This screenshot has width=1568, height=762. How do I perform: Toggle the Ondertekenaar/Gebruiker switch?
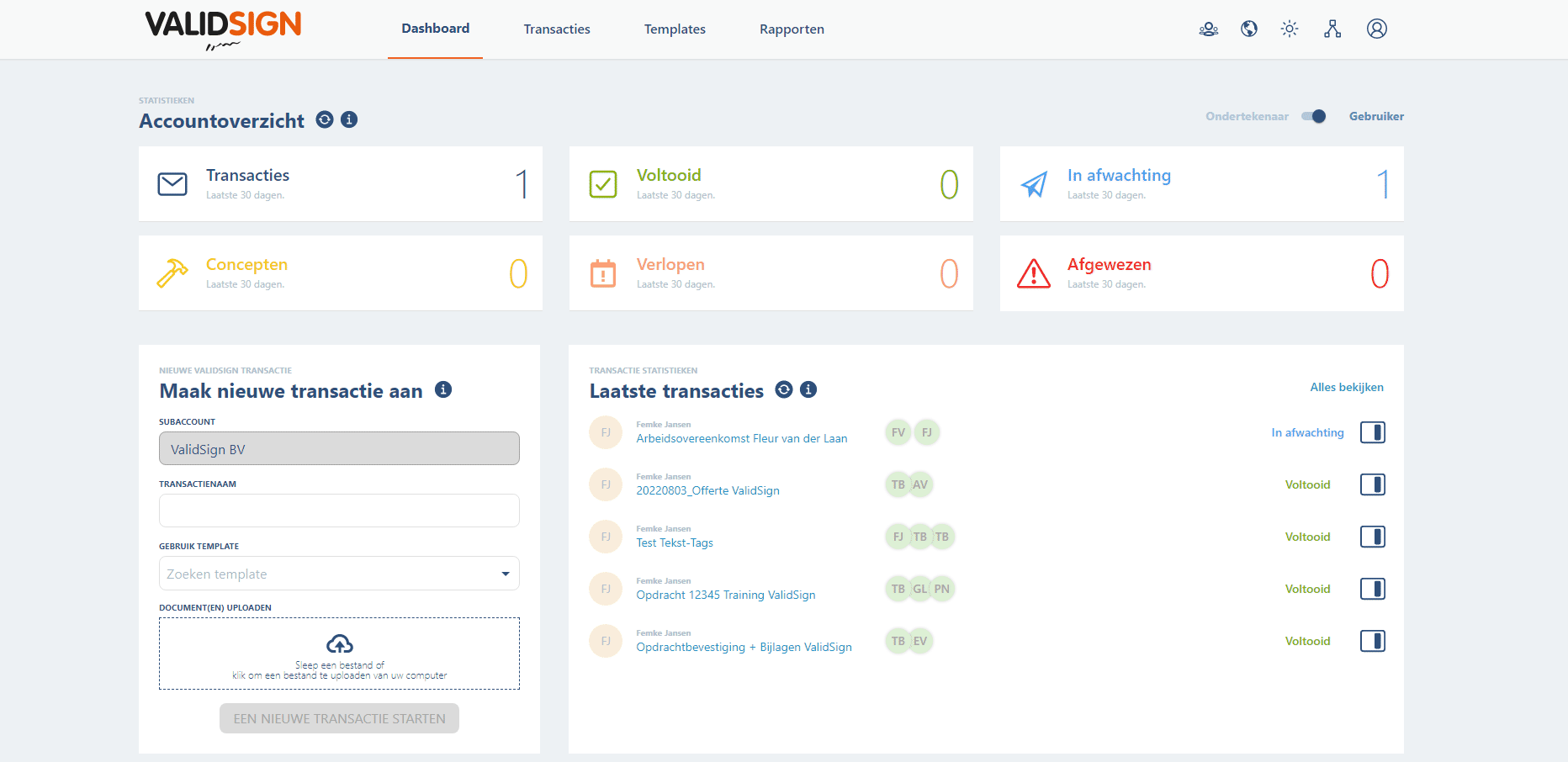tap(1313, 117)
